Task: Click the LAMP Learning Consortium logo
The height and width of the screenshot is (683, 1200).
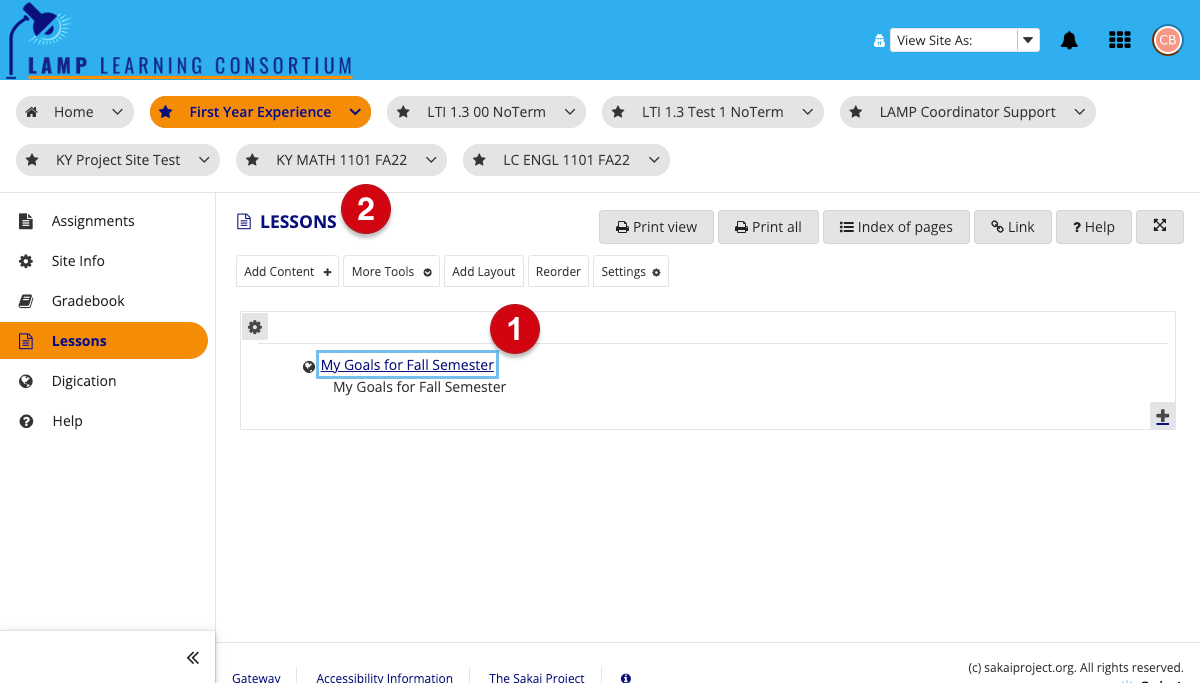Action: point(180,41)
